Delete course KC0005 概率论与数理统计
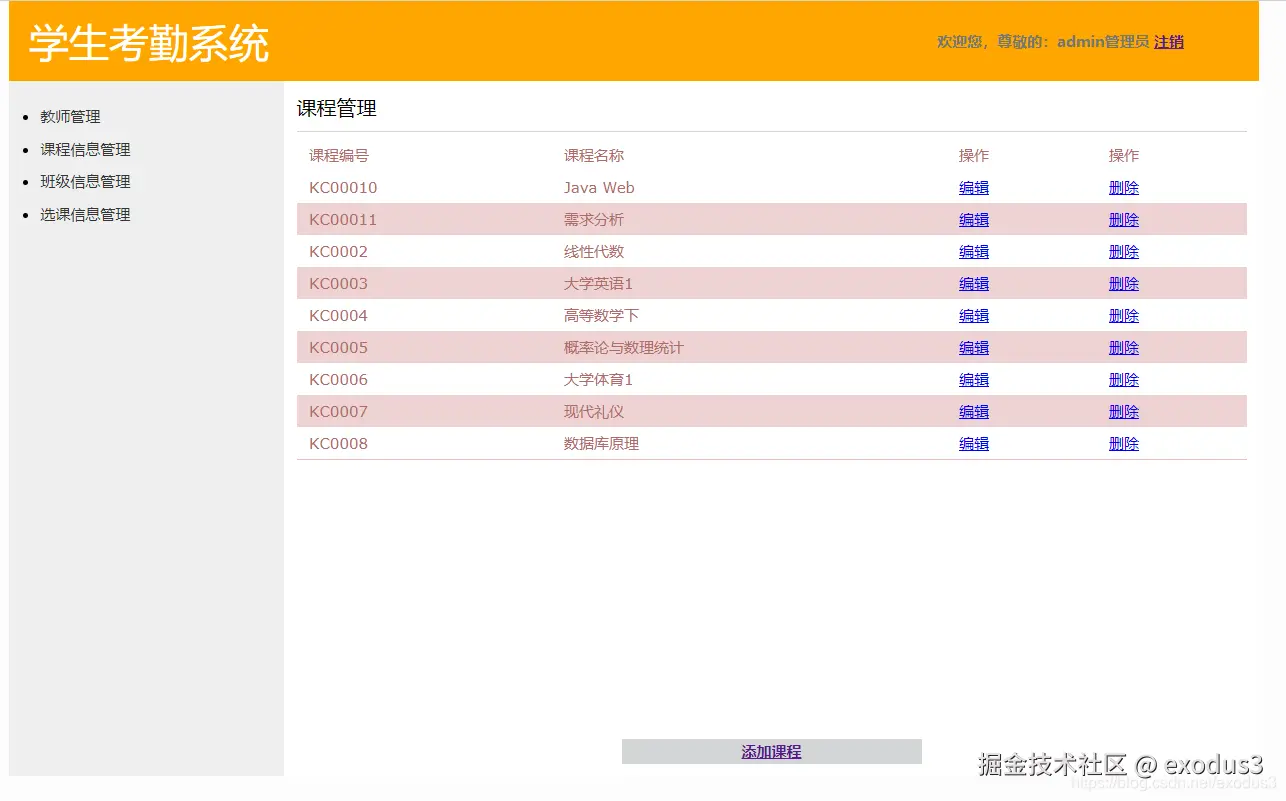 coord(1124,348)
